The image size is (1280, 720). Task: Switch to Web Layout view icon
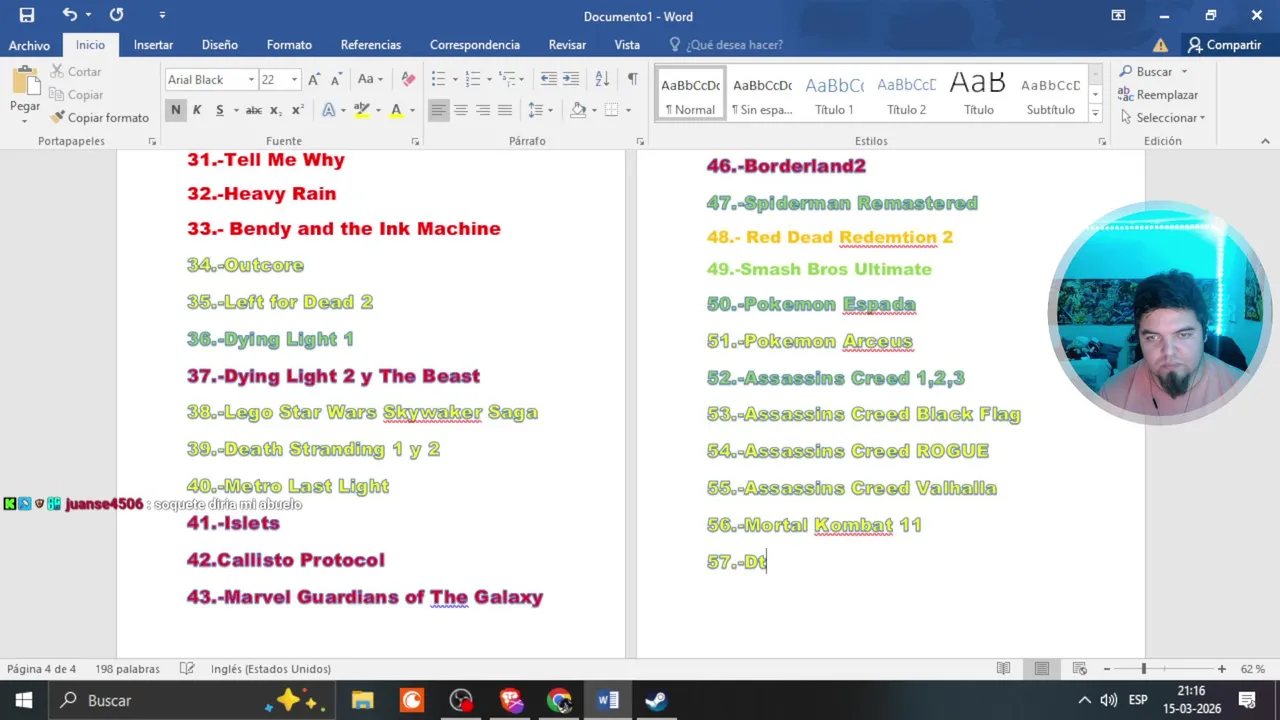[1080, 669]
